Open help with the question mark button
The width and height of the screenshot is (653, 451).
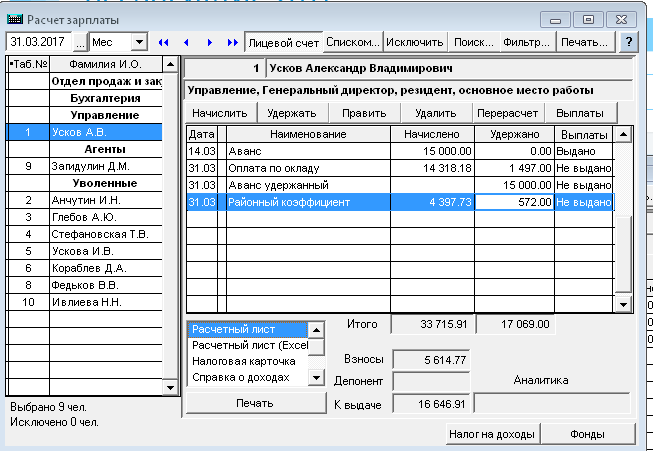click(x=629, y=43)
